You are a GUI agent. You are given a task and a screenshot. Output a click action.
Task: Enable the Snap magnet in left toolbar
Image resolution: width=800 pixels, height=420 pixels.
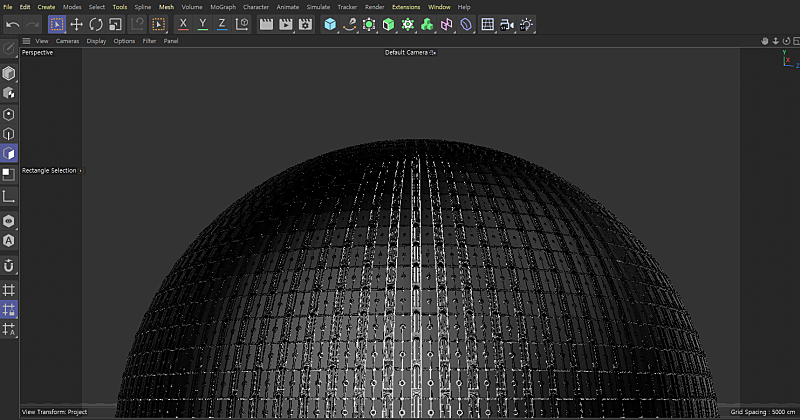coord(9,266)
